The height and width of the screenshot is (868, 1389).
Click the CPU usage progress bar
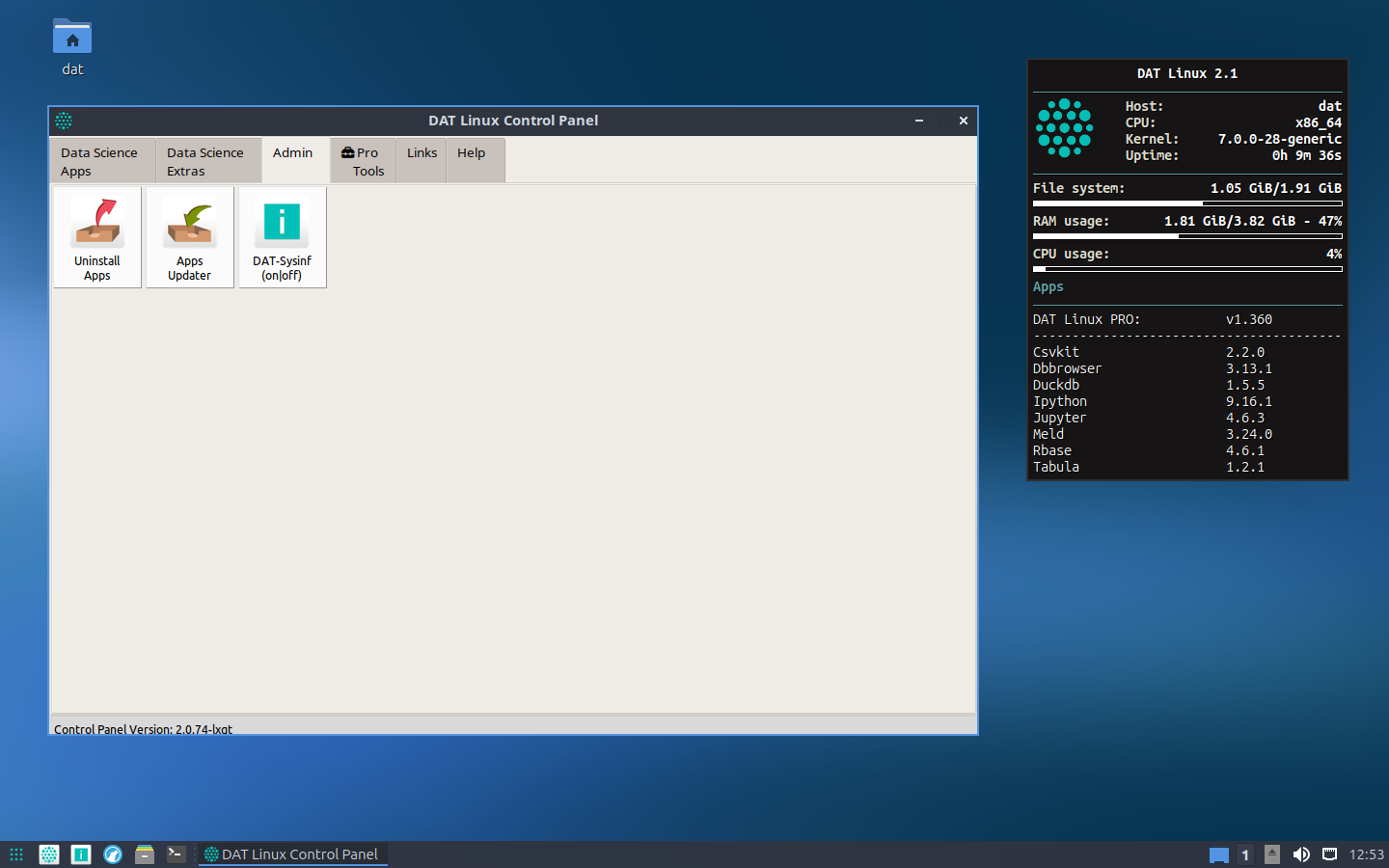[1187, 269]
